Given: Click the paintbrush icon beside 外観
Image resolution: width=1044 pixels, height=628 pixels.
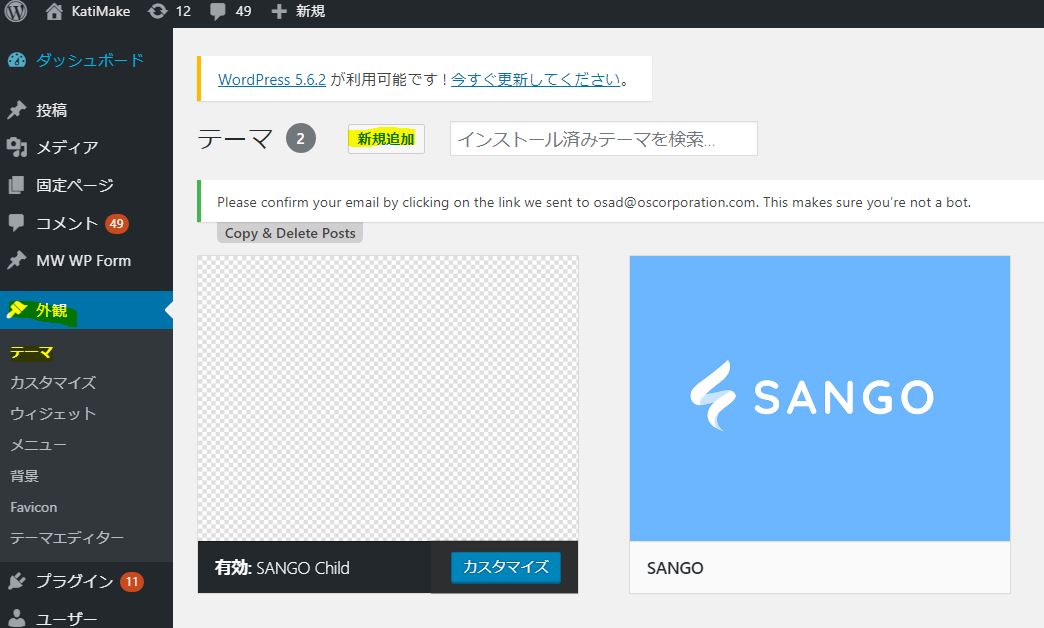Looking at the screenshot, I should [x=17, y=310].
